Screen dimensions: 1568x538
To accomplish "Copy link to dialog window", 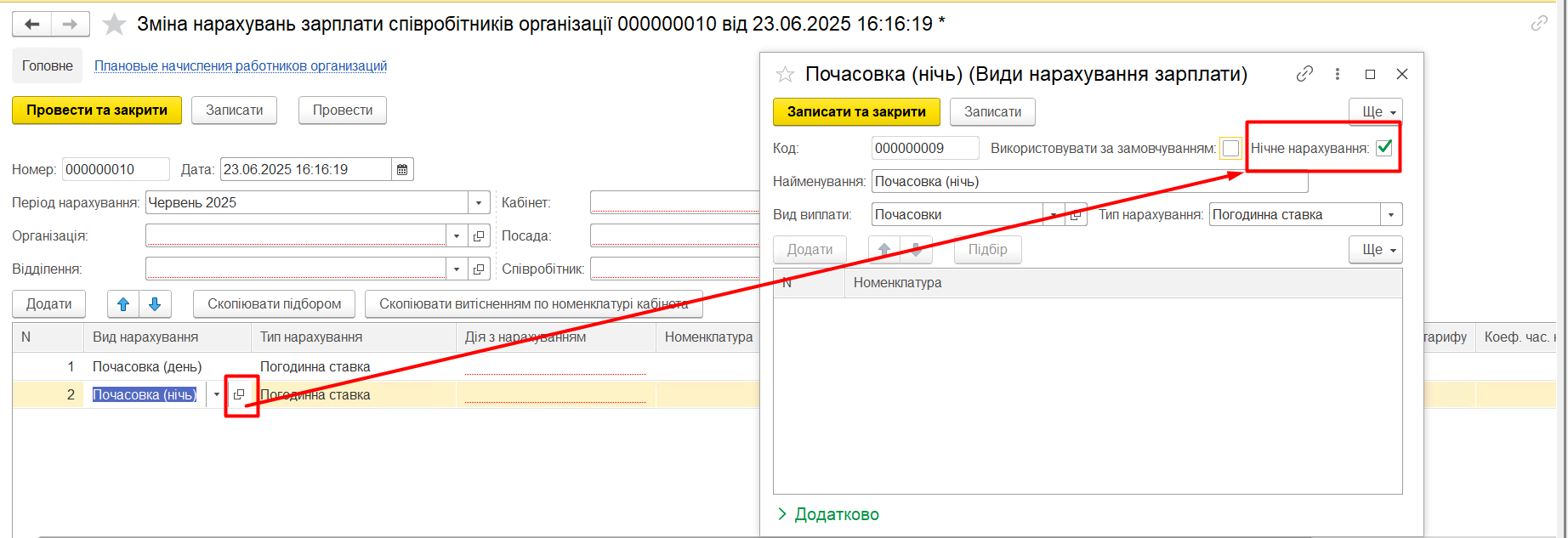I will click(x=1304, y=74).
